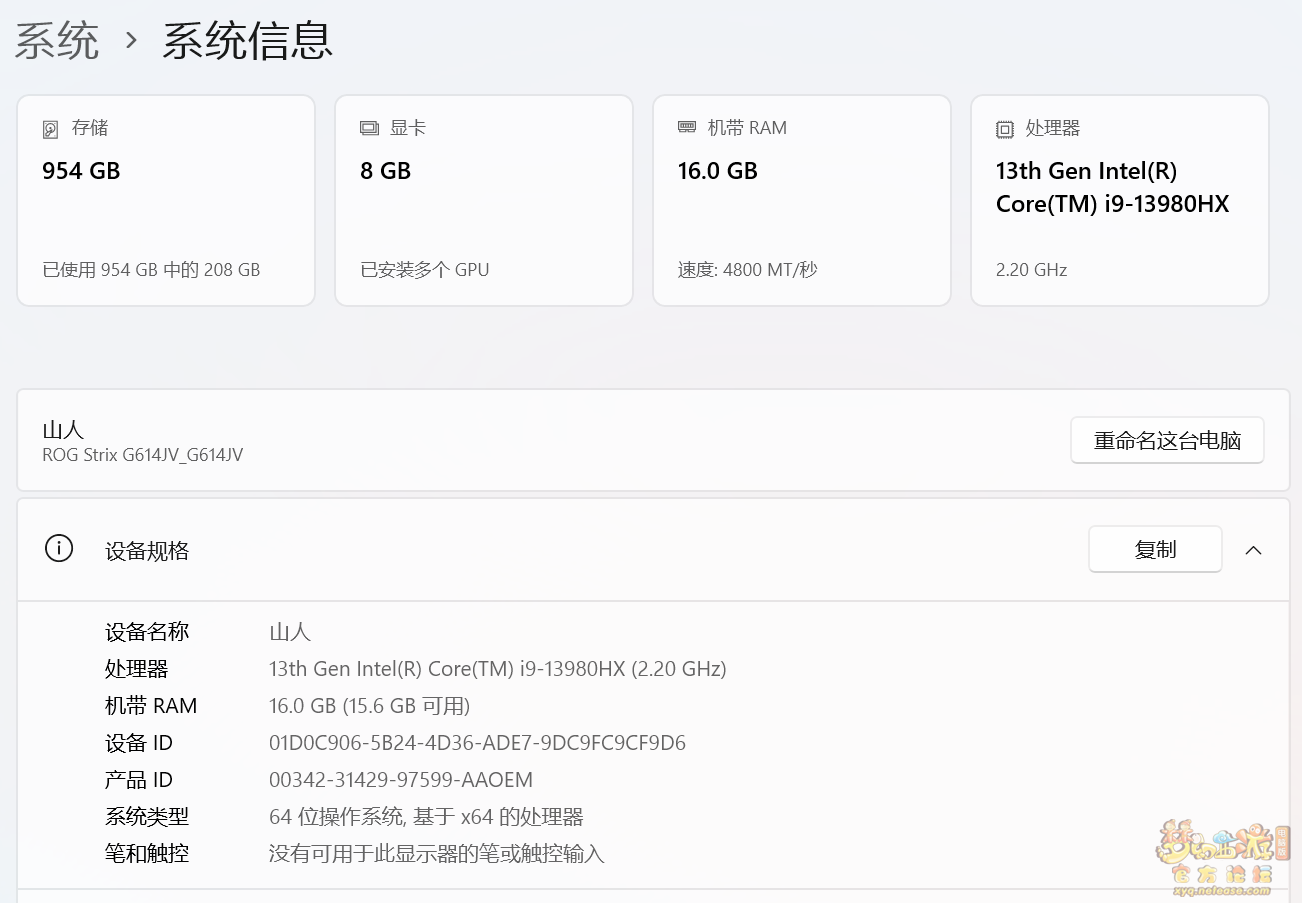
Task: Open the storage card showing 954 GB
Action: click(166, 200)
